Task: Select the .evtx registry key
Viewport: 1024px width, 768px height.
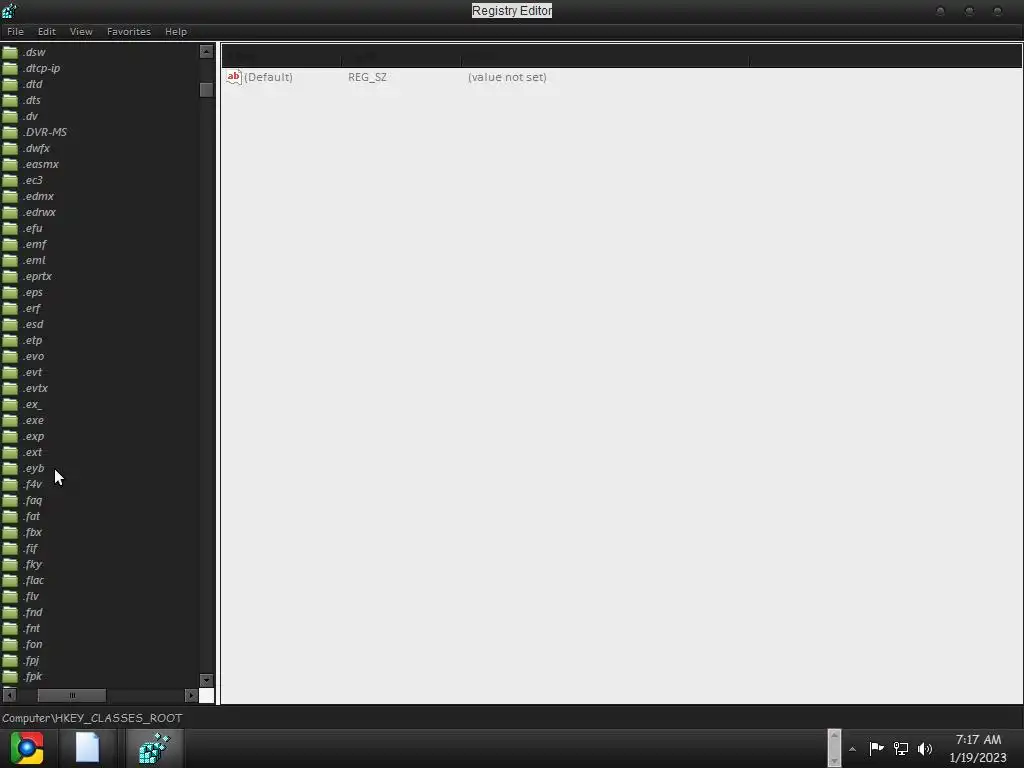Action: 35,388
